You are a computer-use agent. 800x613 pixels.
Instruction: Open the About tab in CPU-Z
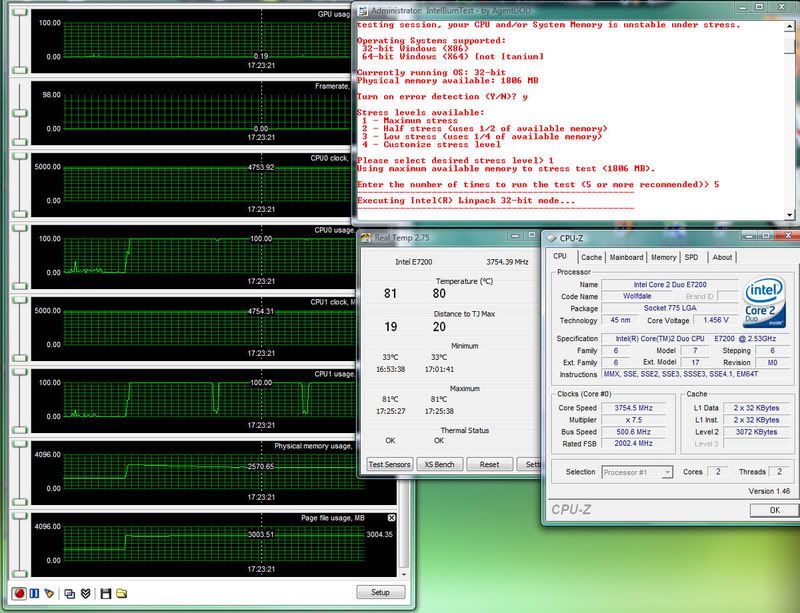pyautogui.click(x=720, y=257)
